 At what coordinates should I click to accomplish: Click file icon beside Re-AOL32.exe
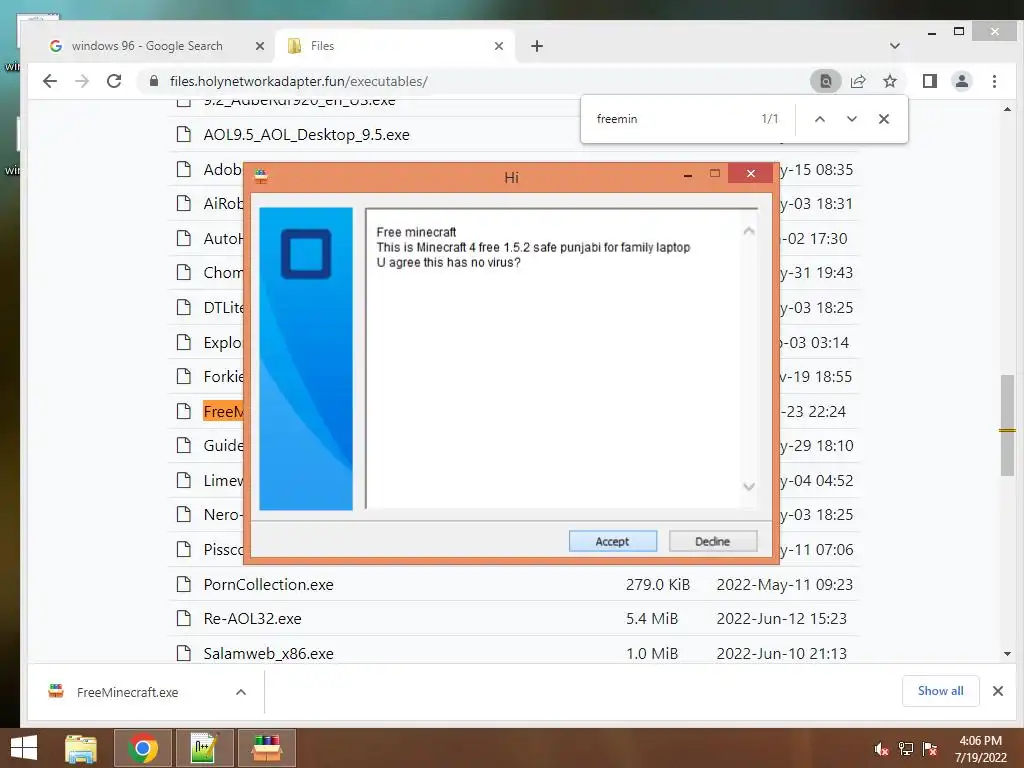tap(184, 618)
